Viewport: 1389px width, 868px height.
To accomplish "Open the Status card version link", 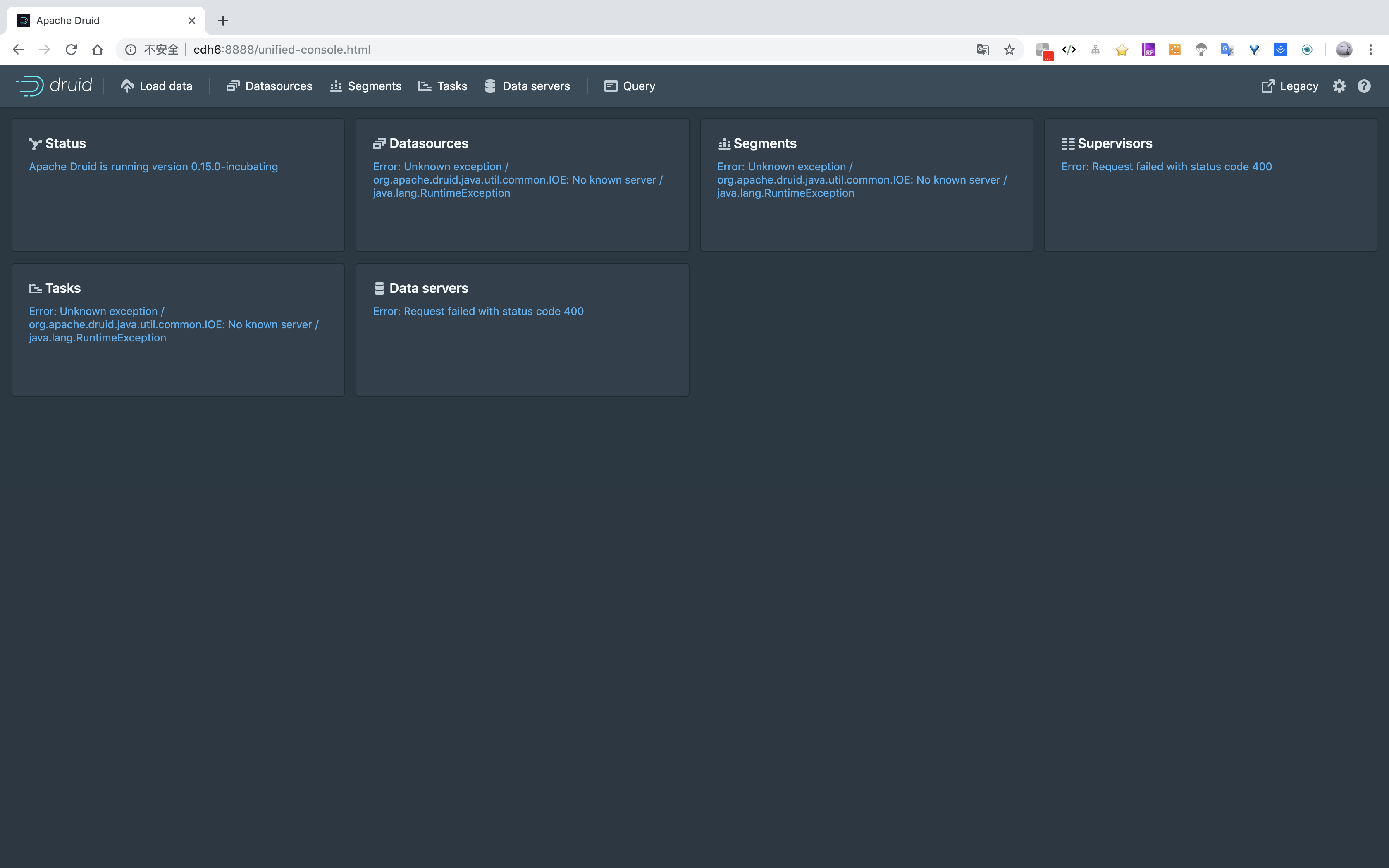I will point(153,167).
